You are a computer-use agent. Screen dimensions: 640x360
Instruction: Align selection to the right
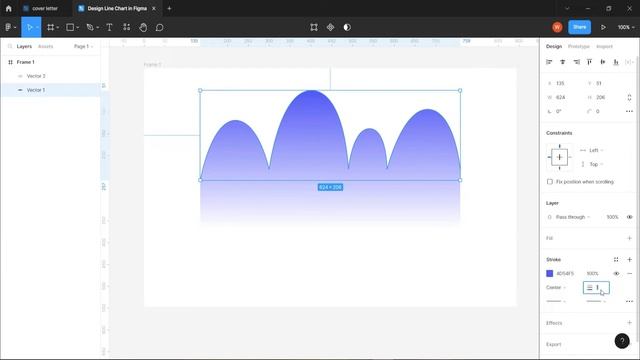click(x=576, y=62)
